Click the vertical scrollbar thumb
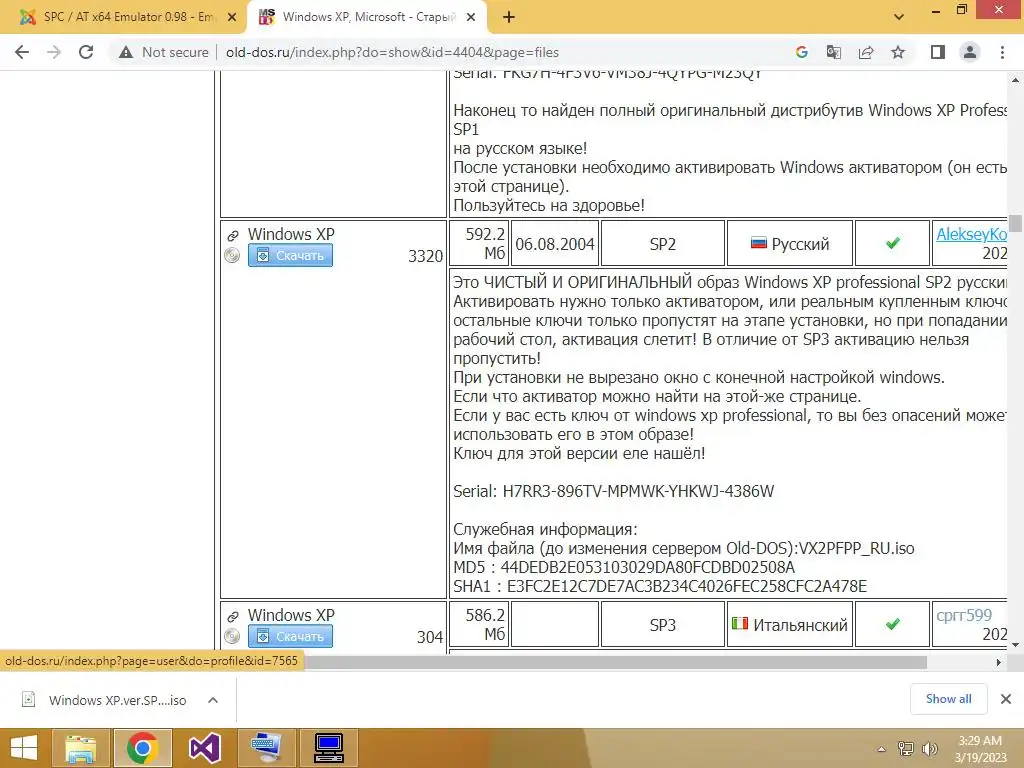 click(1015, 223)
